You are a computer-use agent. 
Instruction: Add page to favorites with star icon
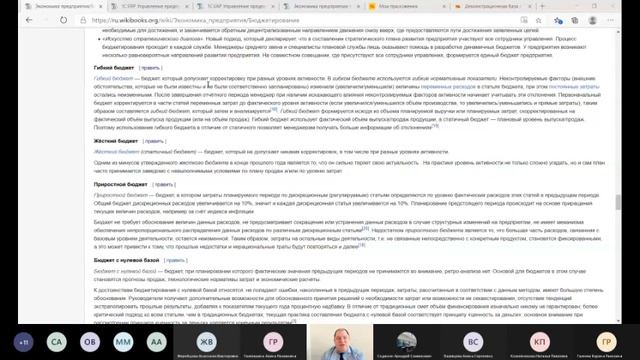(539, 20)
